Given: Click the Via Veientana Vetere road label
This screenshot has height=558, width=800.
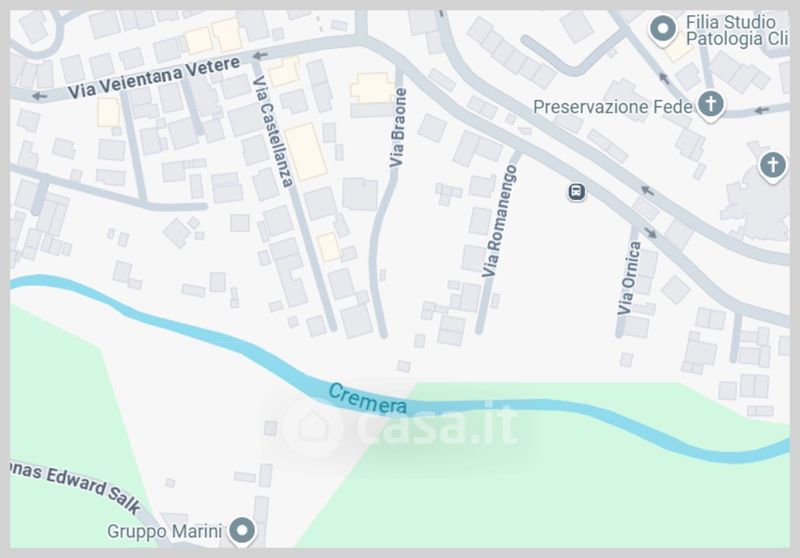Looking at the screenshot, I should point(154,78).
